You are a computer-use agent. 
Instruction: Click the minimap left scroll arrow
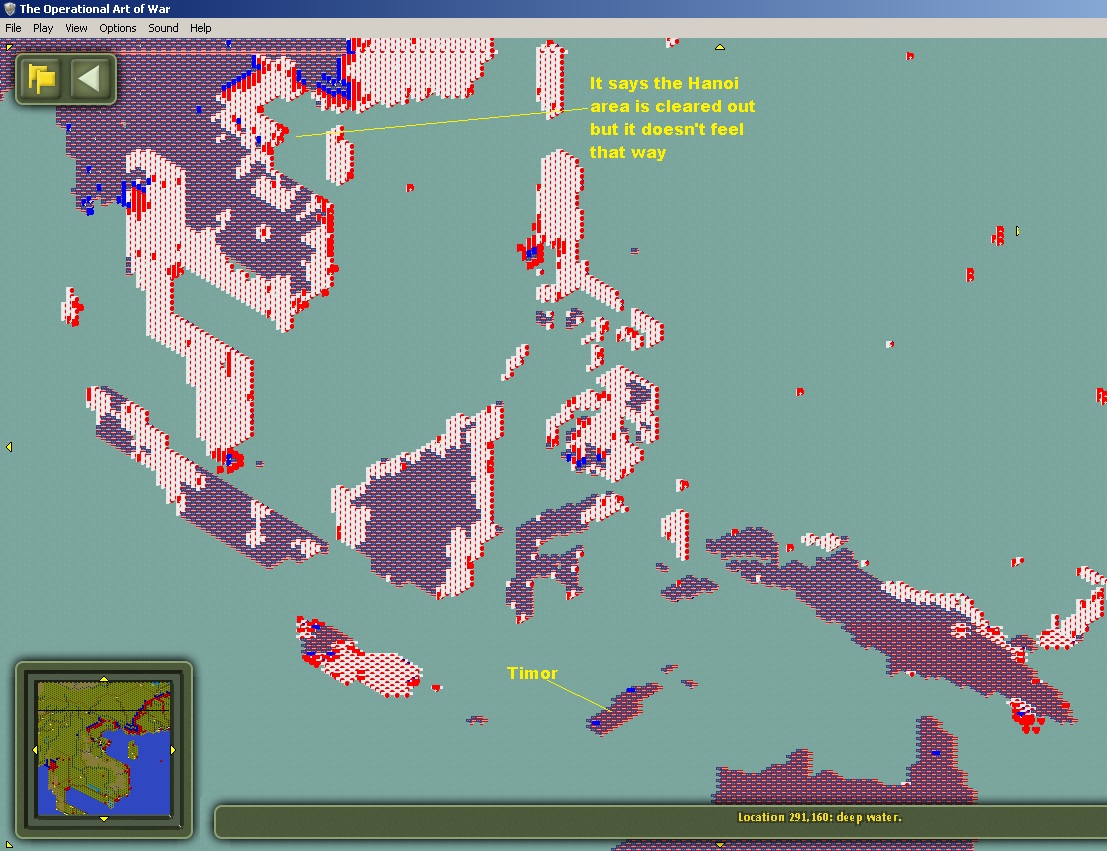click(x=35, y=749)
